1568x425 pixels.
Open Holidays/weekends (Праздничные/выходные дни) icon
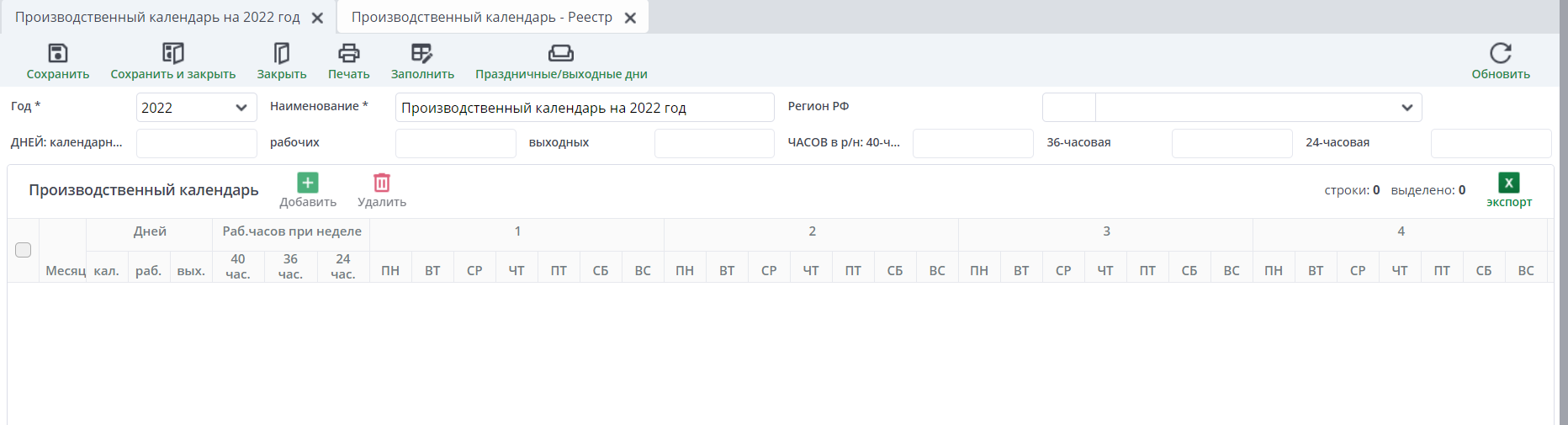click(x=561, y=54)
